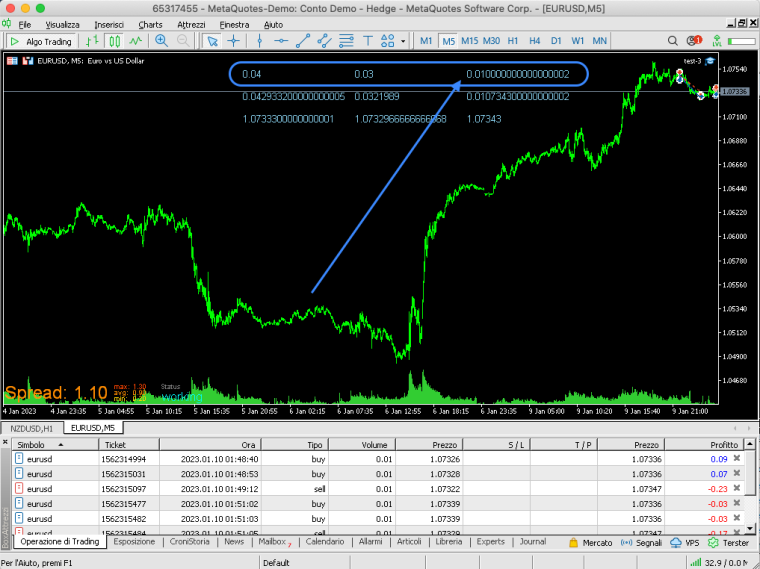Open the Esposizione tab
Screen dimensions: 760x569
(134, 542)
